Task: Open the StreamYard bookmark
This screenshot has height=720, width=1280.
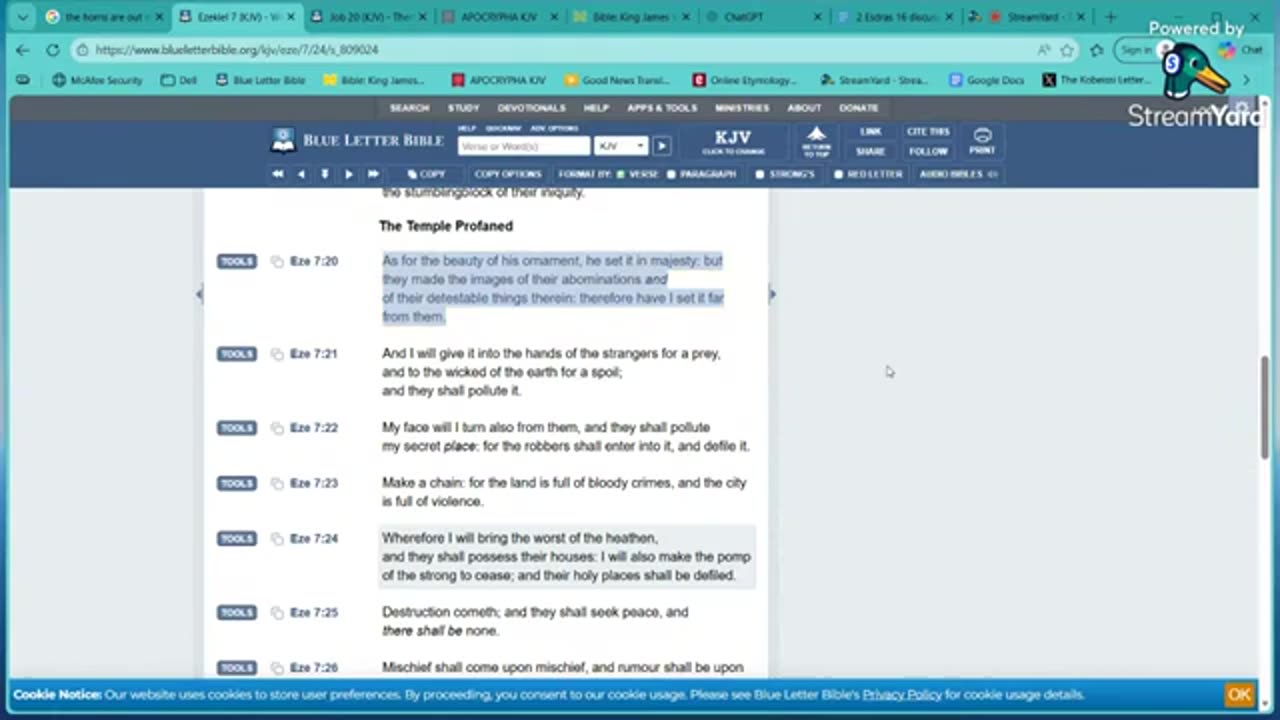Action: (876, 80)
